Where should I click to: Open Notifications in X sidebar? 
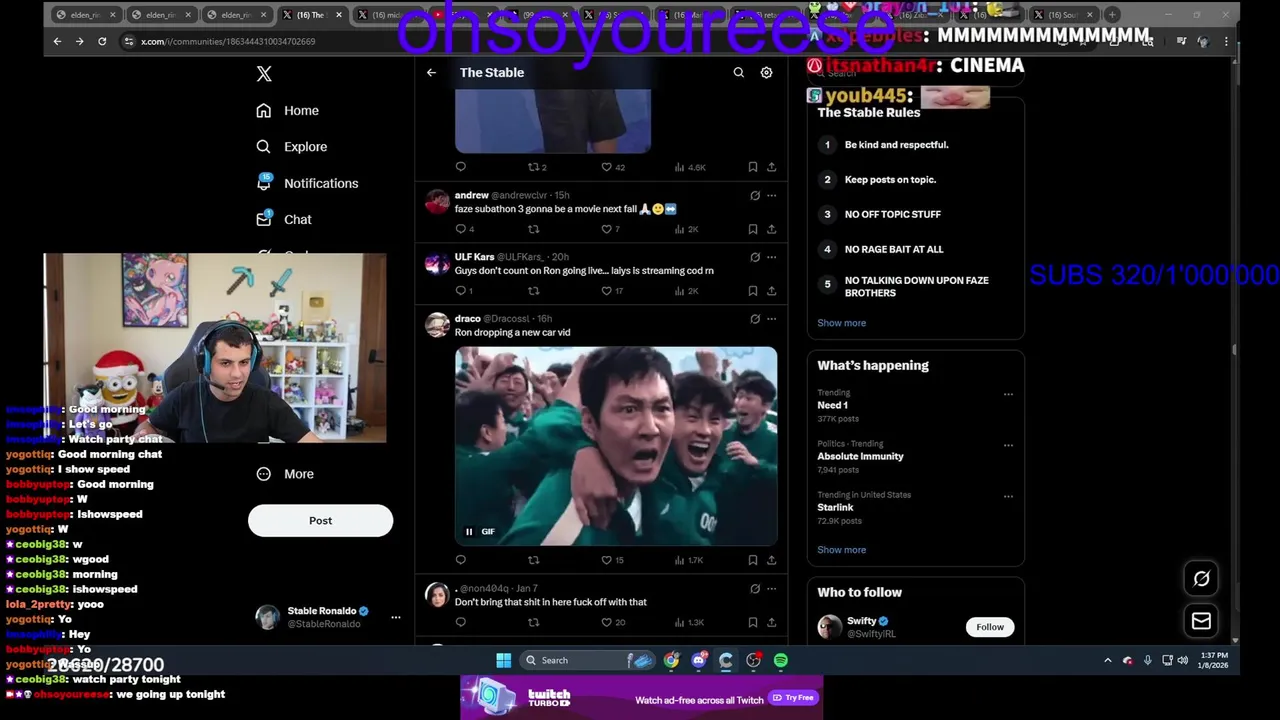pyautogui.click(x=308, y=183)
